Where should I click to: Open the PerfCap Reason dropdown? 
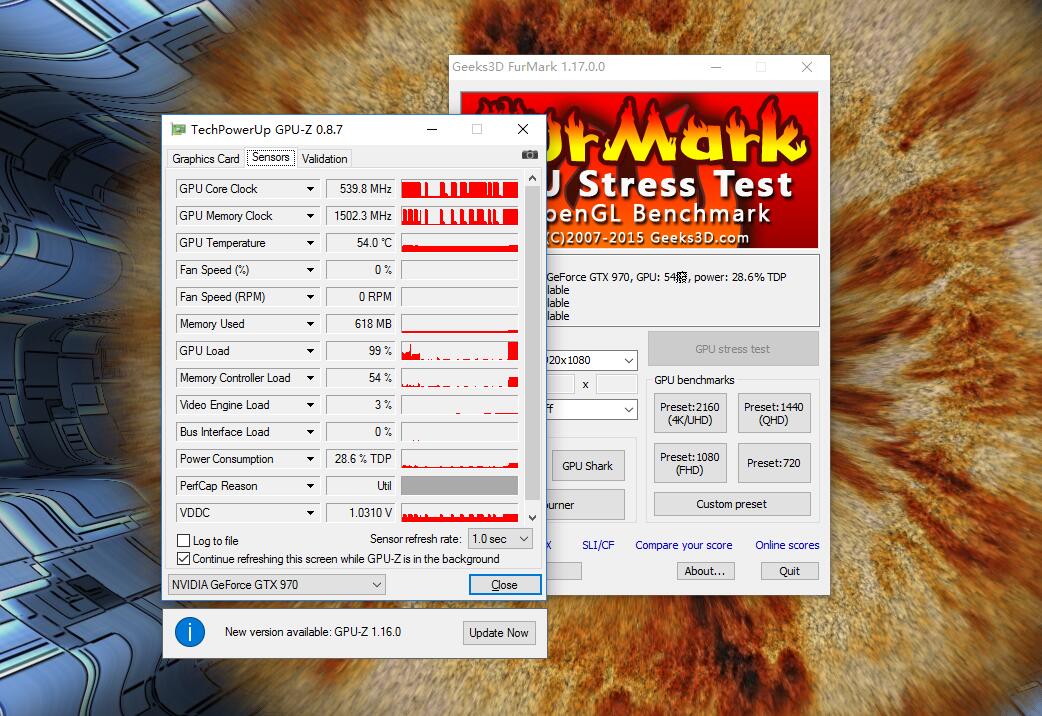pyautogui.click(x=310, y=486)
